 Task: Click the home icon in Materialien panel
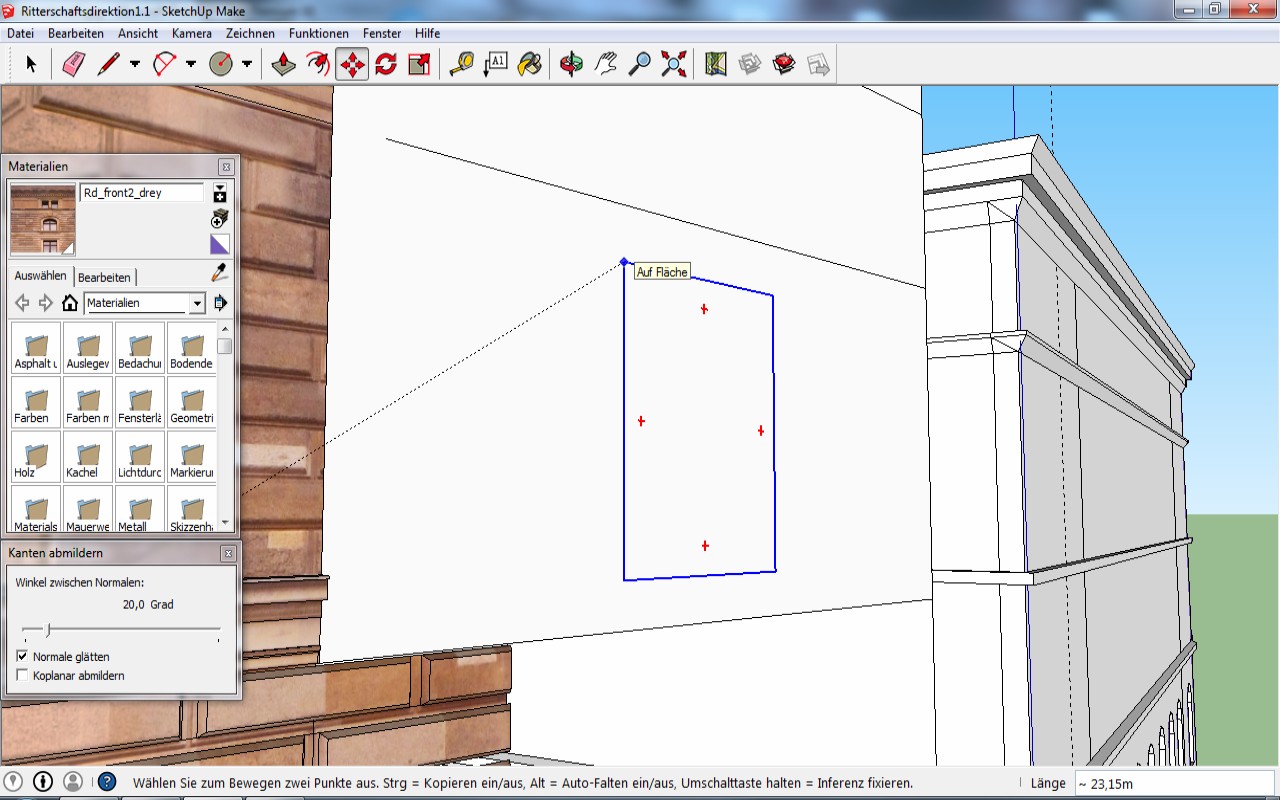pos(70,303)
